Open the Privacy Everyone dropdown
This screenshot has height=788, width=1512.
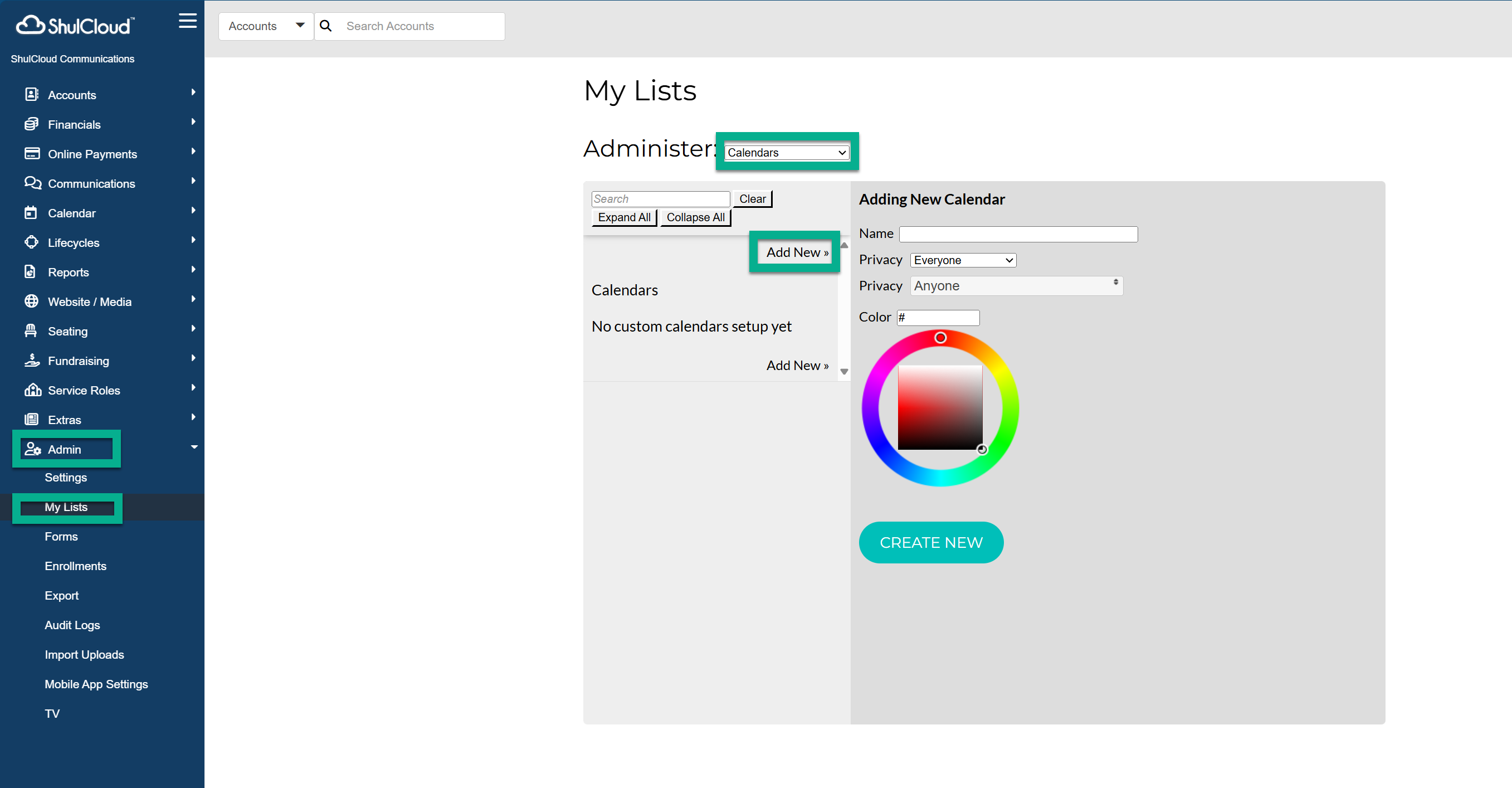click(963, 260)
